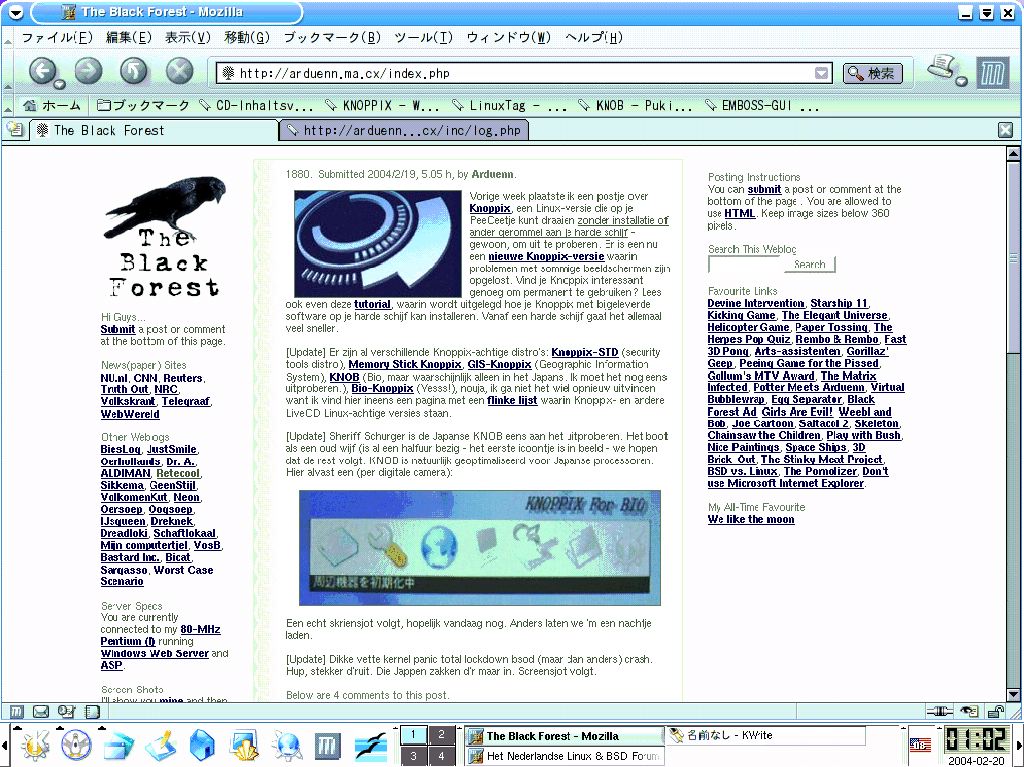Open Composer from the status bar component icons

(66, 711)
